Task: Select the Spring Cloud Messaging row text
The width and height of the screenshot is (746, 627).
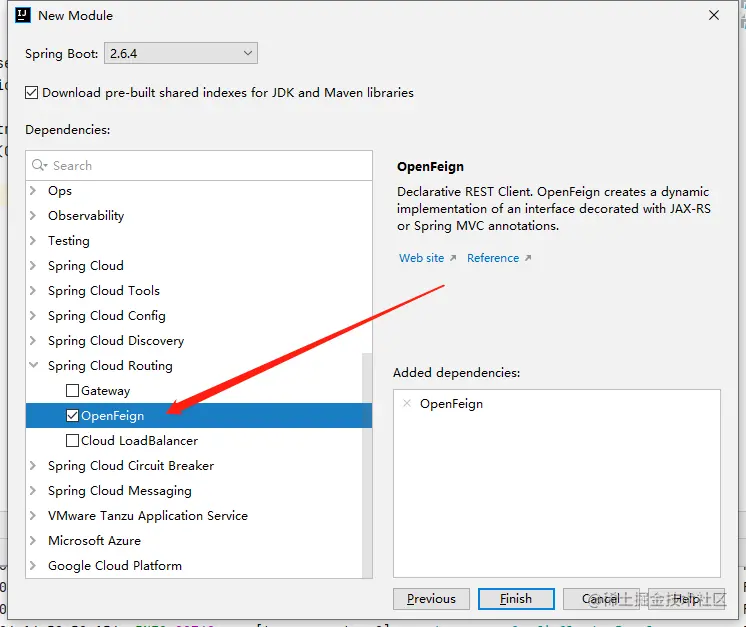Action: point(120,490)
